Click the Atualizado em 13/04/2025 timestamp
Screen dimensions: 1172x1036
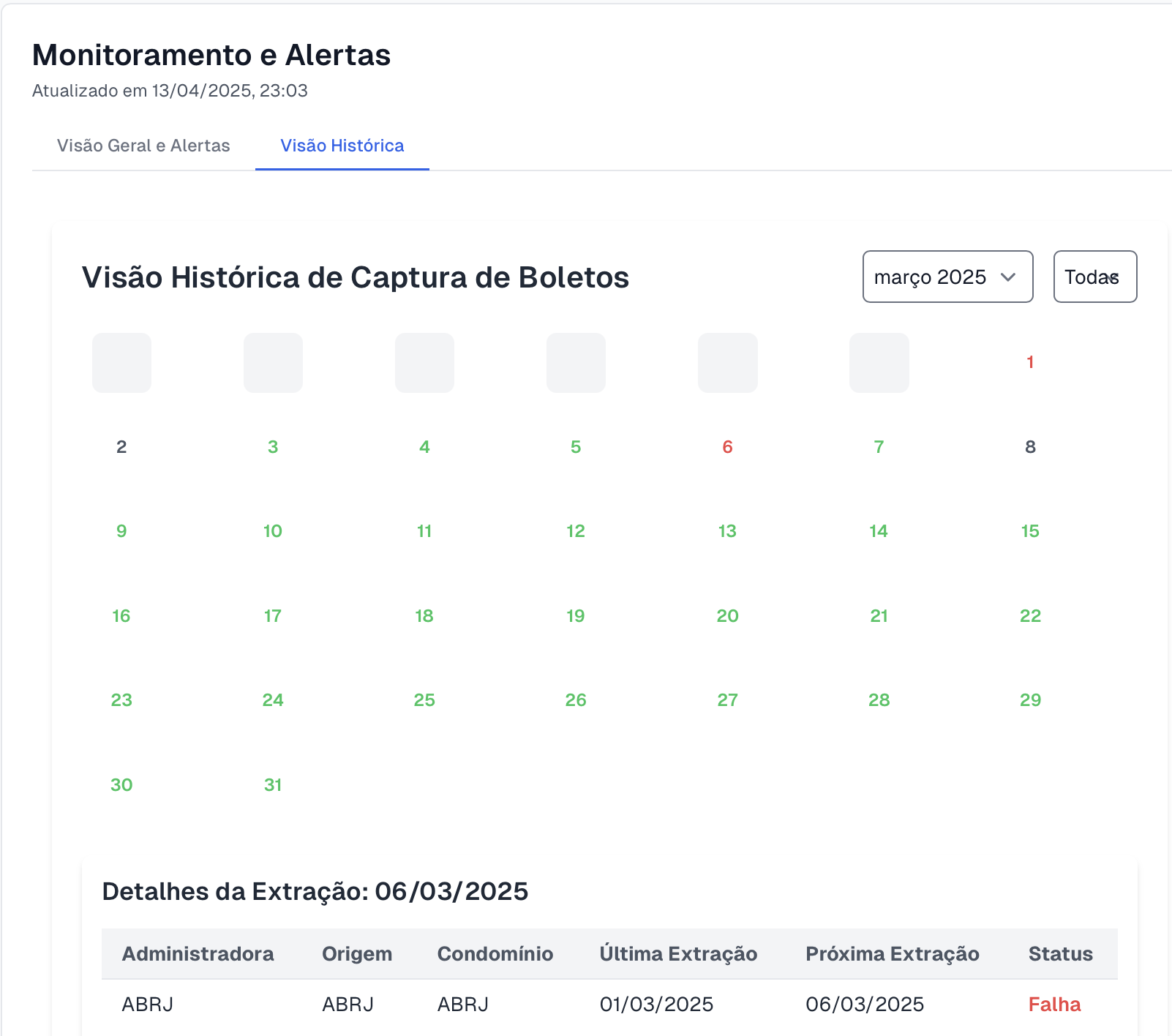[x=170, y=91]
